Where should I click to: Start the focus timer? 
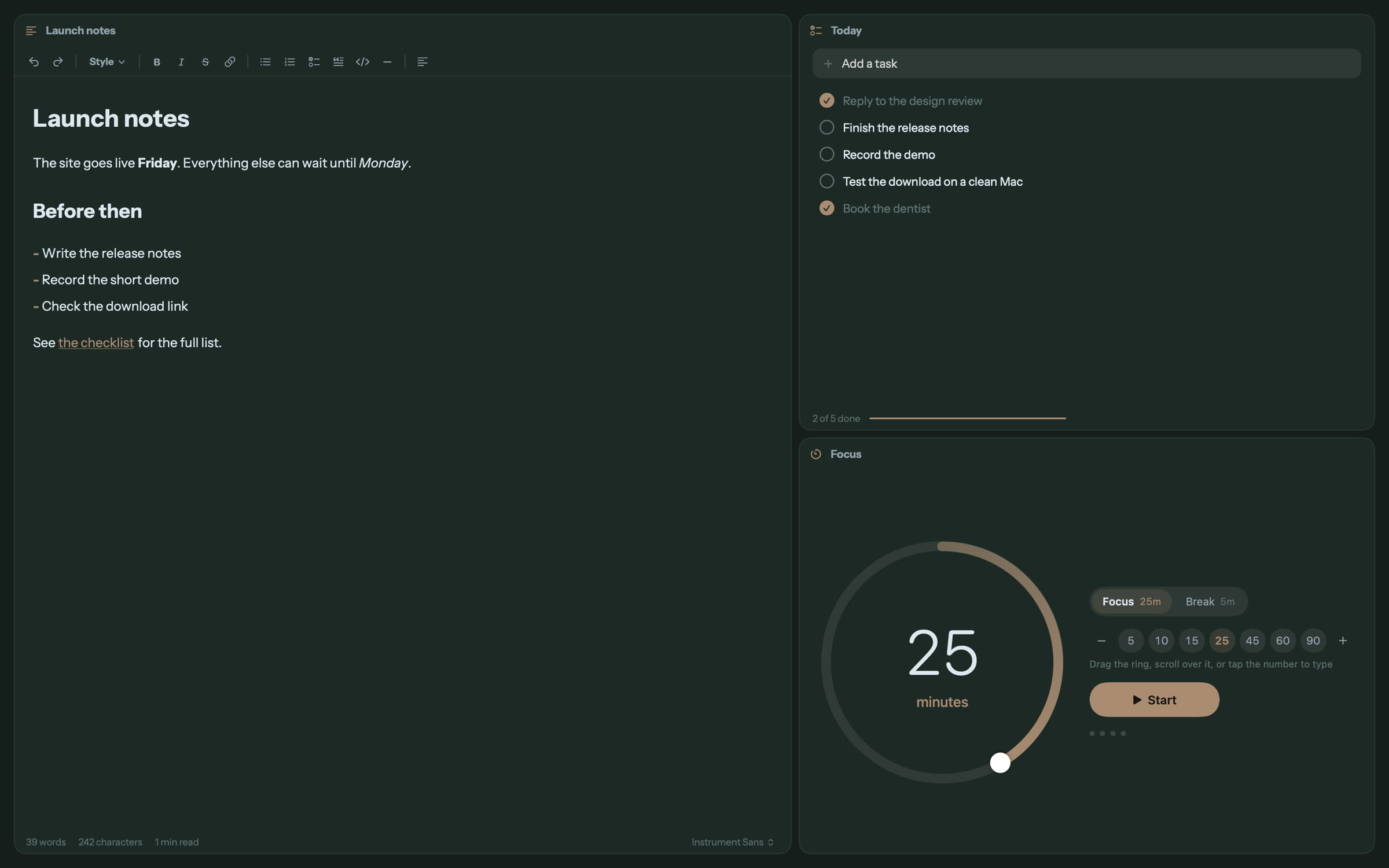pyautogui.click(x=1154, y=700)
